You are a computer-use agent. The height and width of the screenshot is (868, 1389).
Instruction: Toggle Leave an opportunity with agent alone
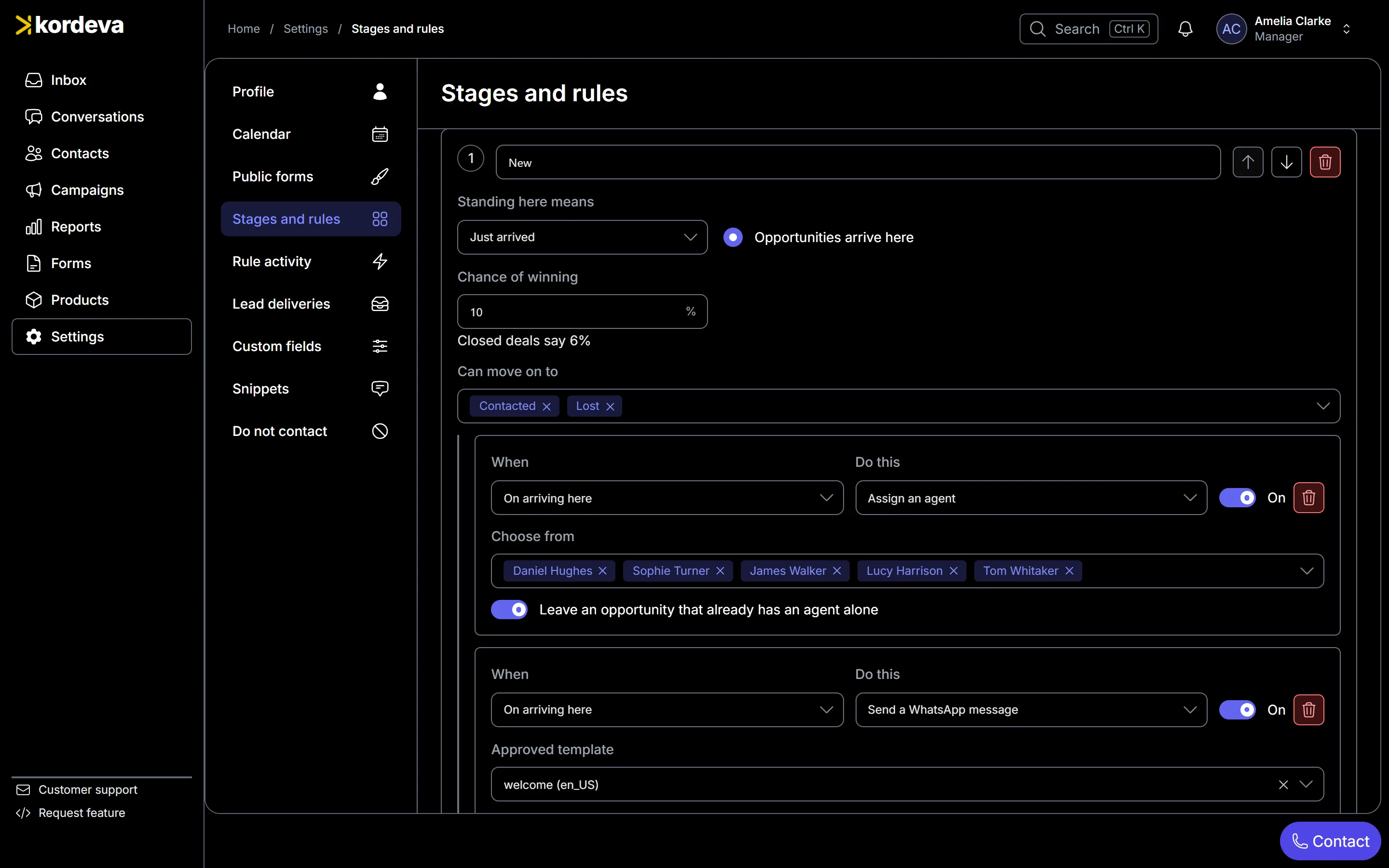509,610
